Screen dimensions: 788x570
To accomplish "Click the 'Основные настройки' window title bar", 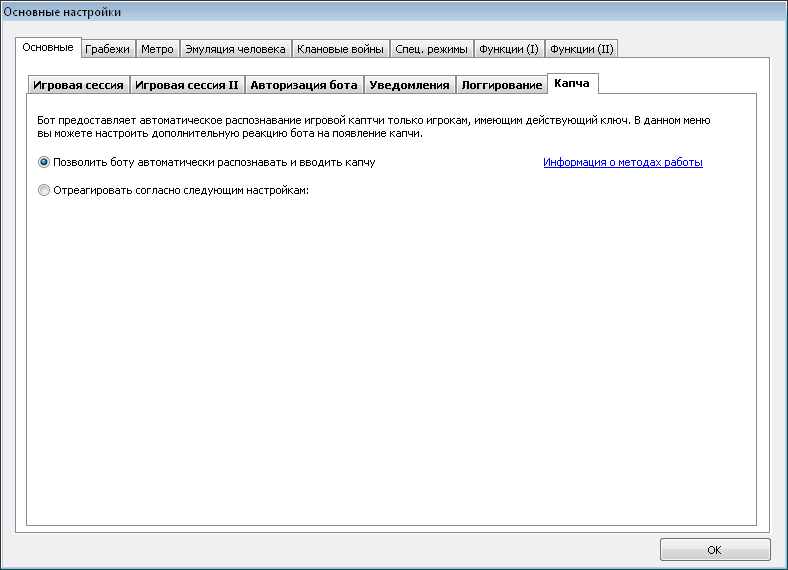I will pos(394,12).
